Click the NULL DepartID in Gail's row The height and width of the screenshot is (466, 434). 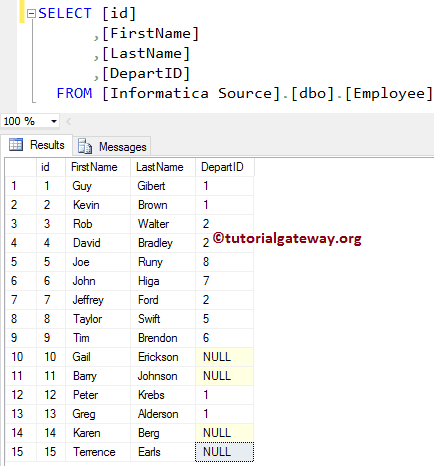[x=225, y=357]
